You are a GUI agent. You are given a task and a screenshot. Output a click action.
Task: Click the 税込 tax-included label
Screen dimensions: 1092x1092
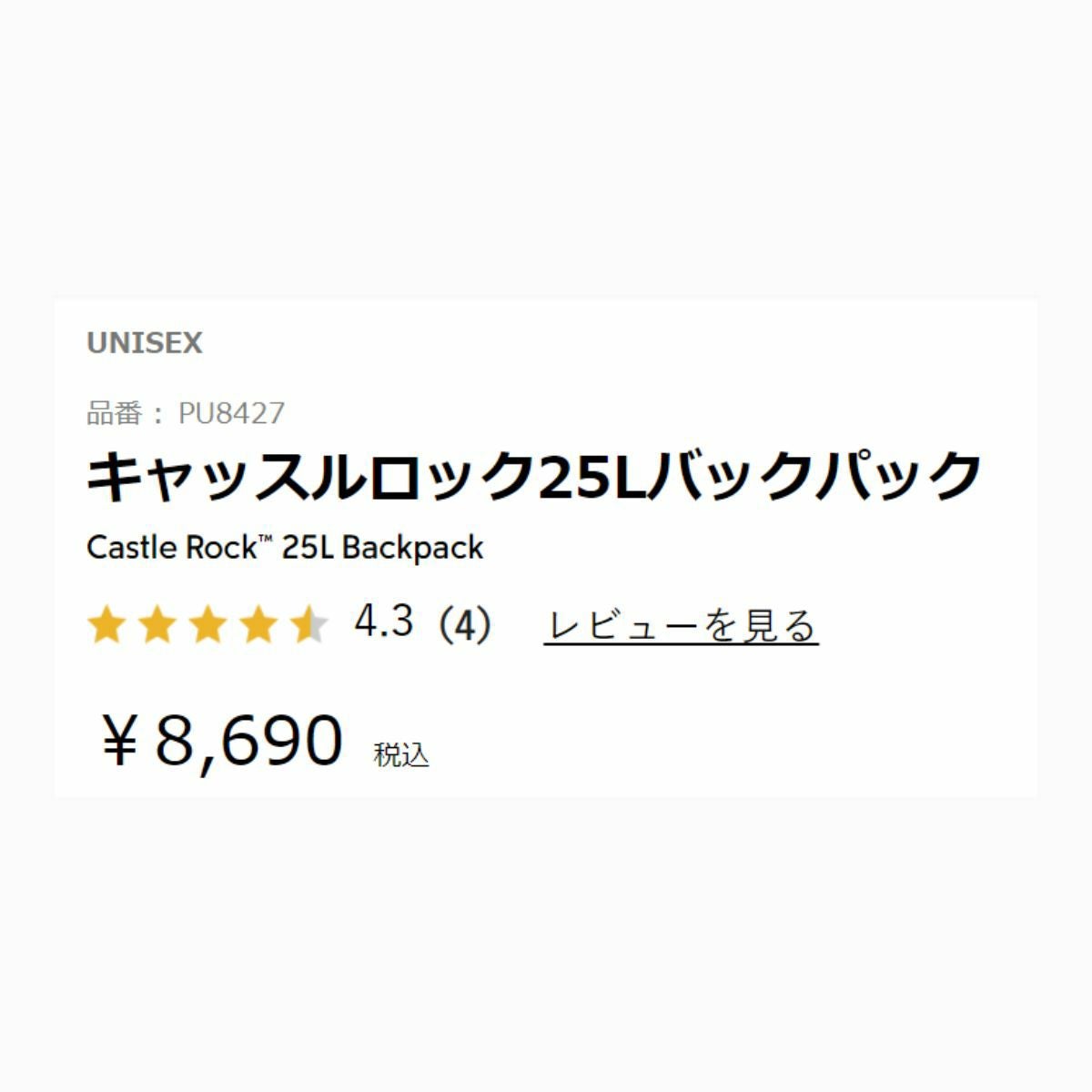tap(401, 754)
